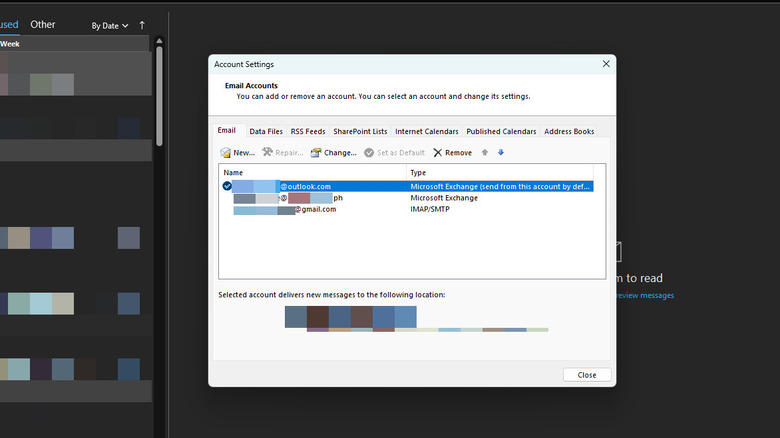Click Change... account label

[x=340, y=153]
